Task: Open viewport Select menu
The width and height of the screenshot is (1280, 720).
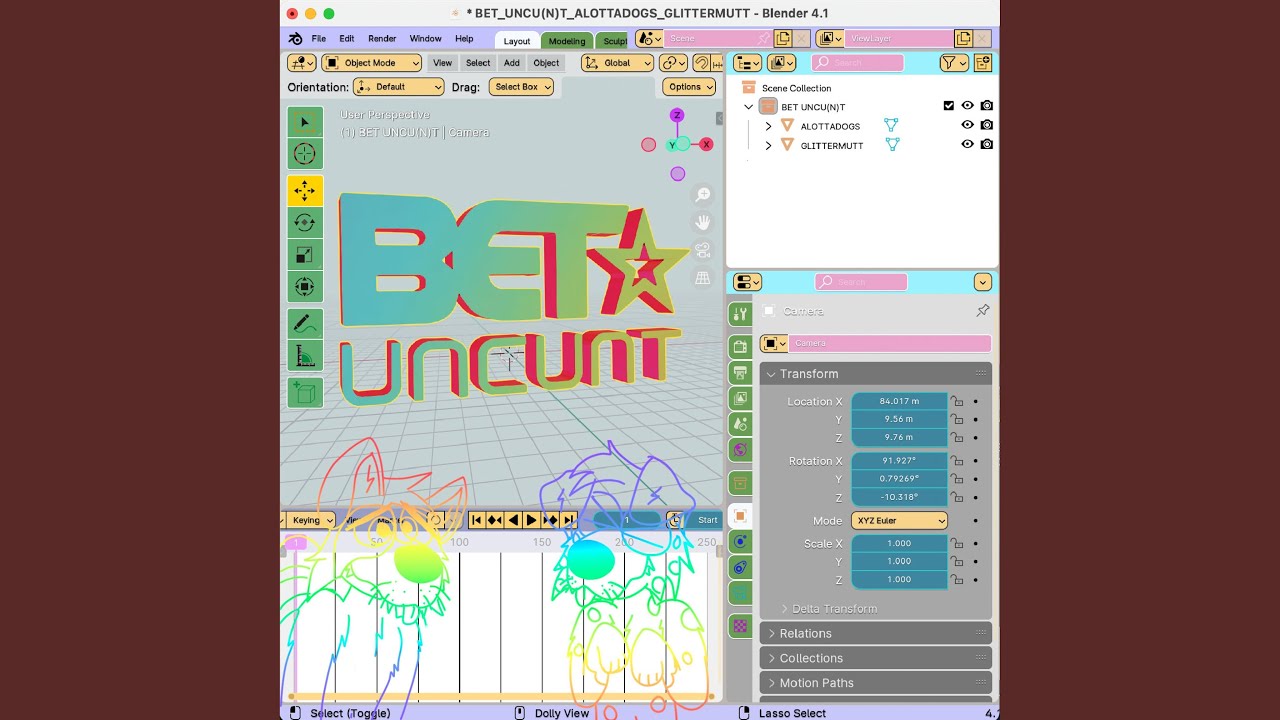Action: [x=478, y=63]
